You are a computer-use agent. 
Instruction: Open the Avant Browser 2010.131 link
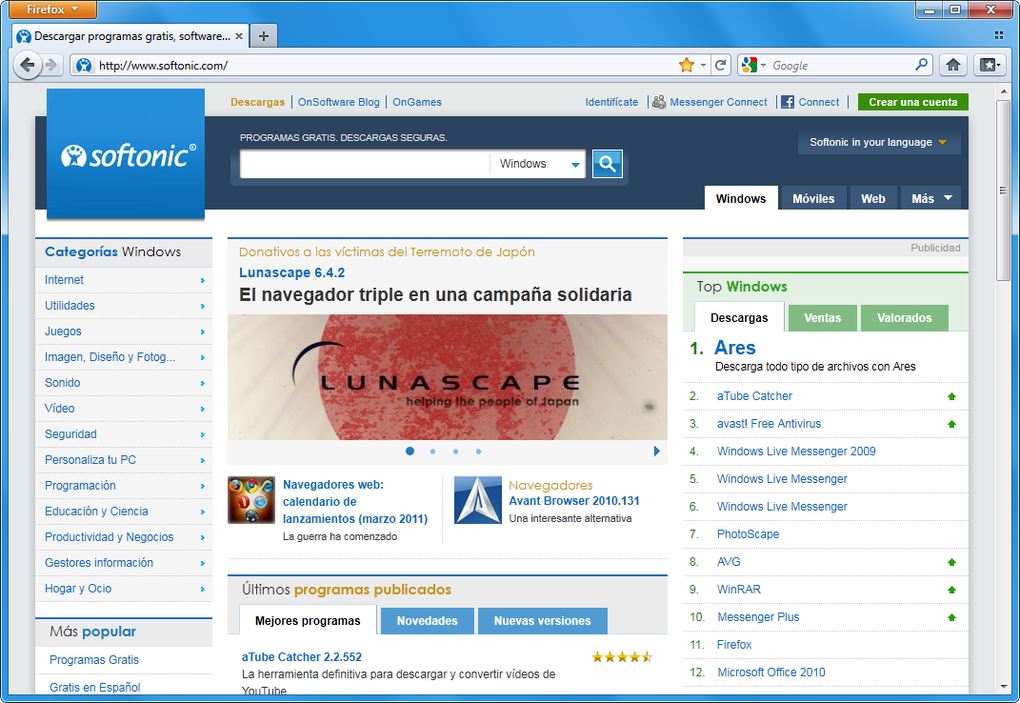(574, 501)
